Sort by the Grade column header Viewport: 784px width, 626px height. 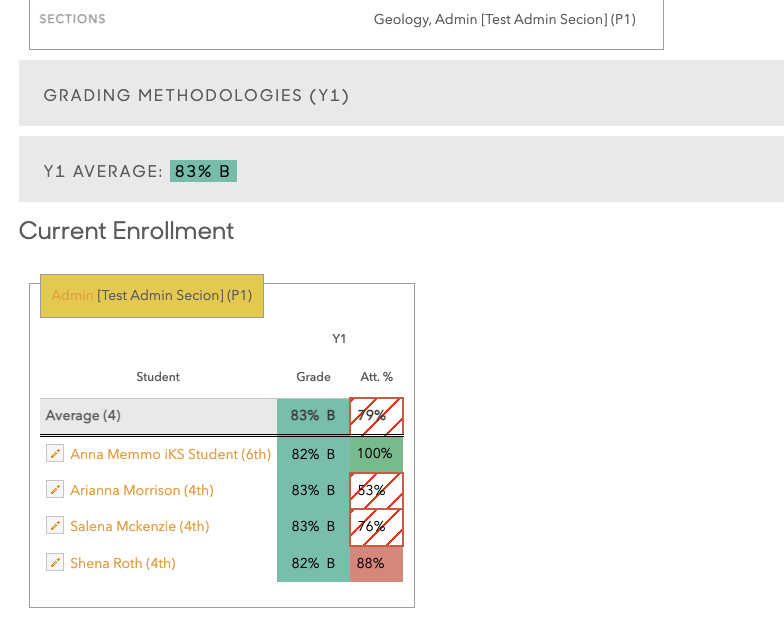tap(313, 377)
